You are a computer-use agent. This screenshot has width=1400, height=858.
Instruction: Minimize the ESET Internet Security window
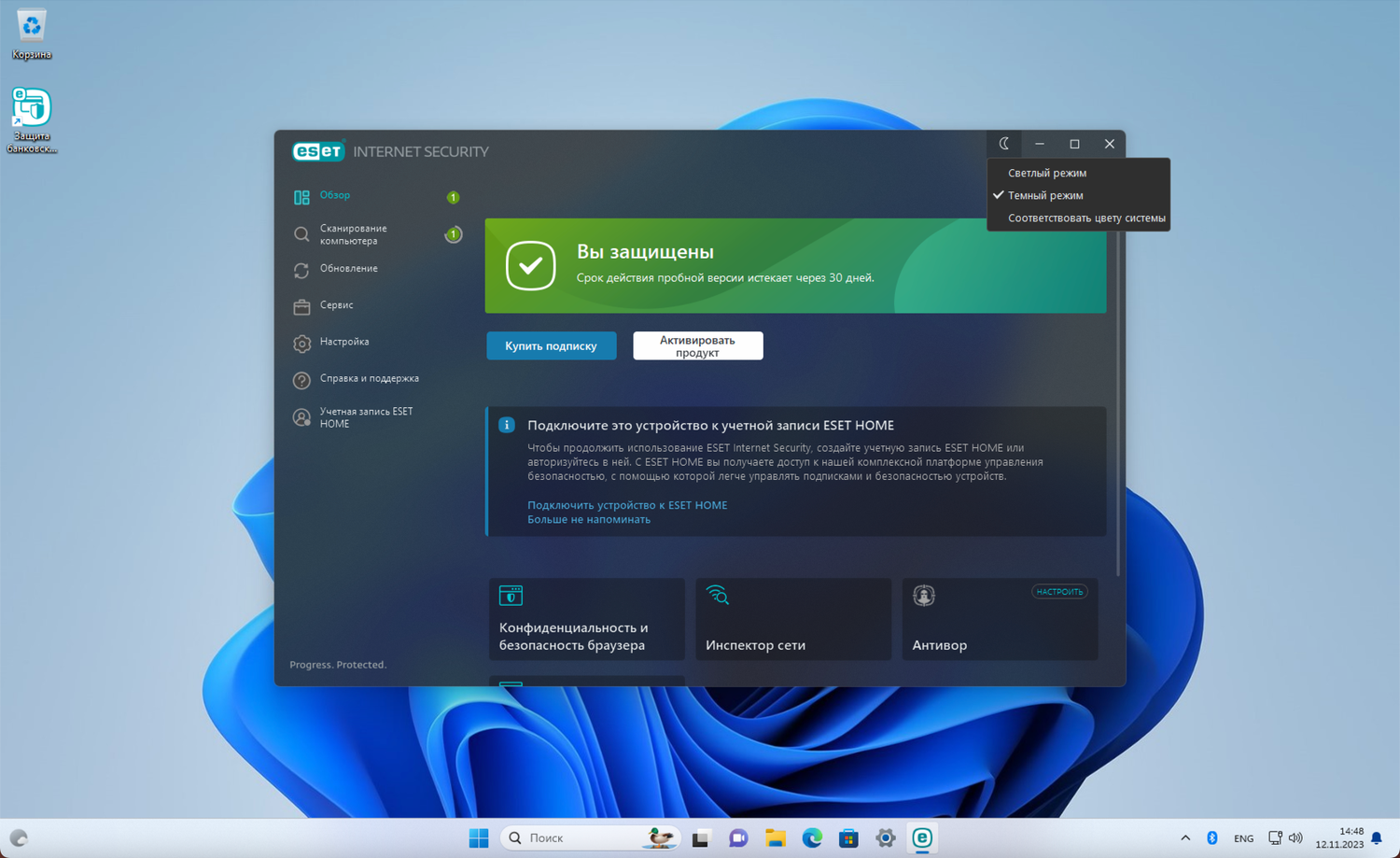click(x=1040, y=144)
